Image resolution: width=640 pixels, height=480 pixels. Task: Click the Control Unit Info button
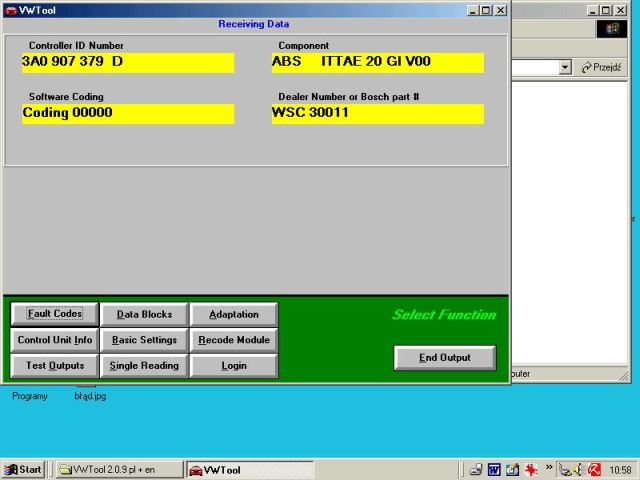pos(55,340)
